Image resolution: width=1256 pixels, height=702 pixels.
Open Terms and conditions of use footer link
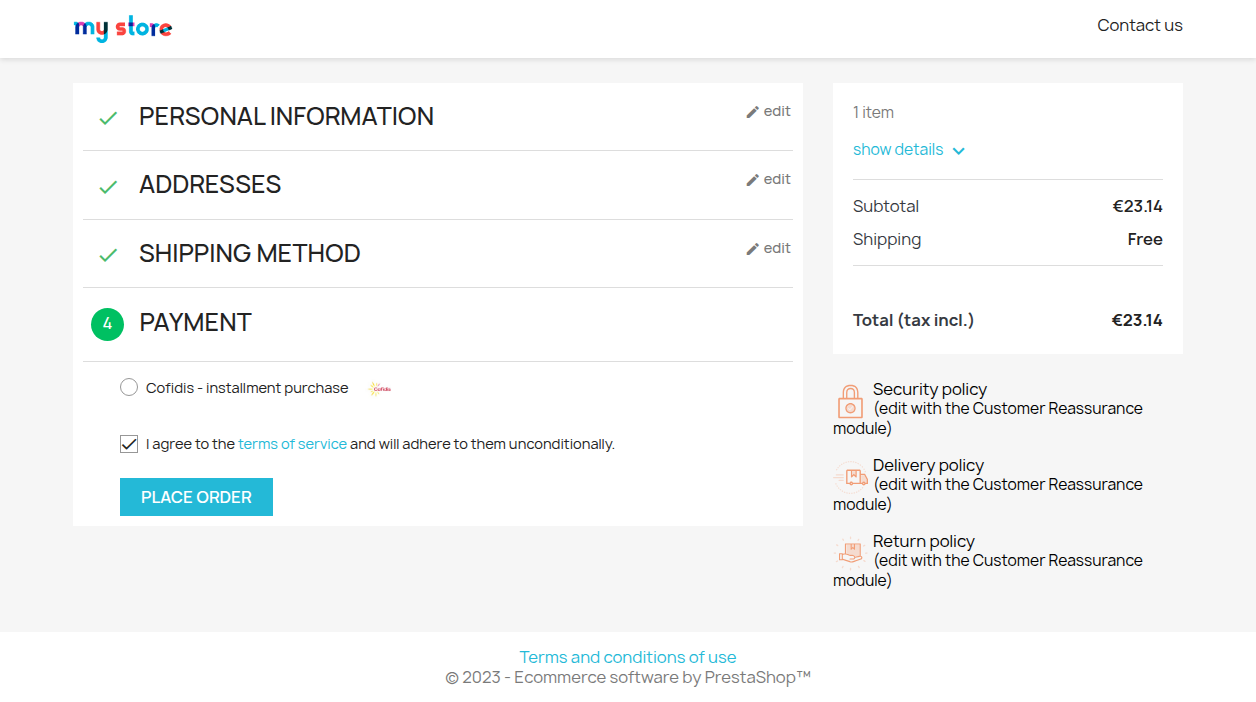(x=628, y=657)
